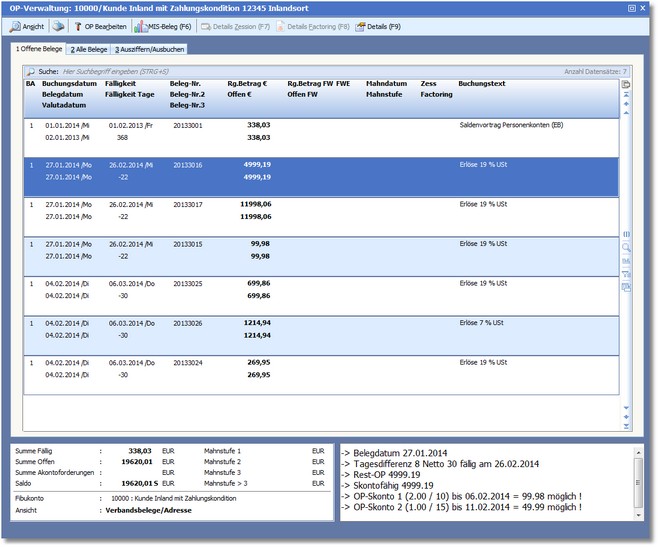Screen dimensions: 658x547
Task: Click scrollbar of the info text panel
Action: click(640, 482)
